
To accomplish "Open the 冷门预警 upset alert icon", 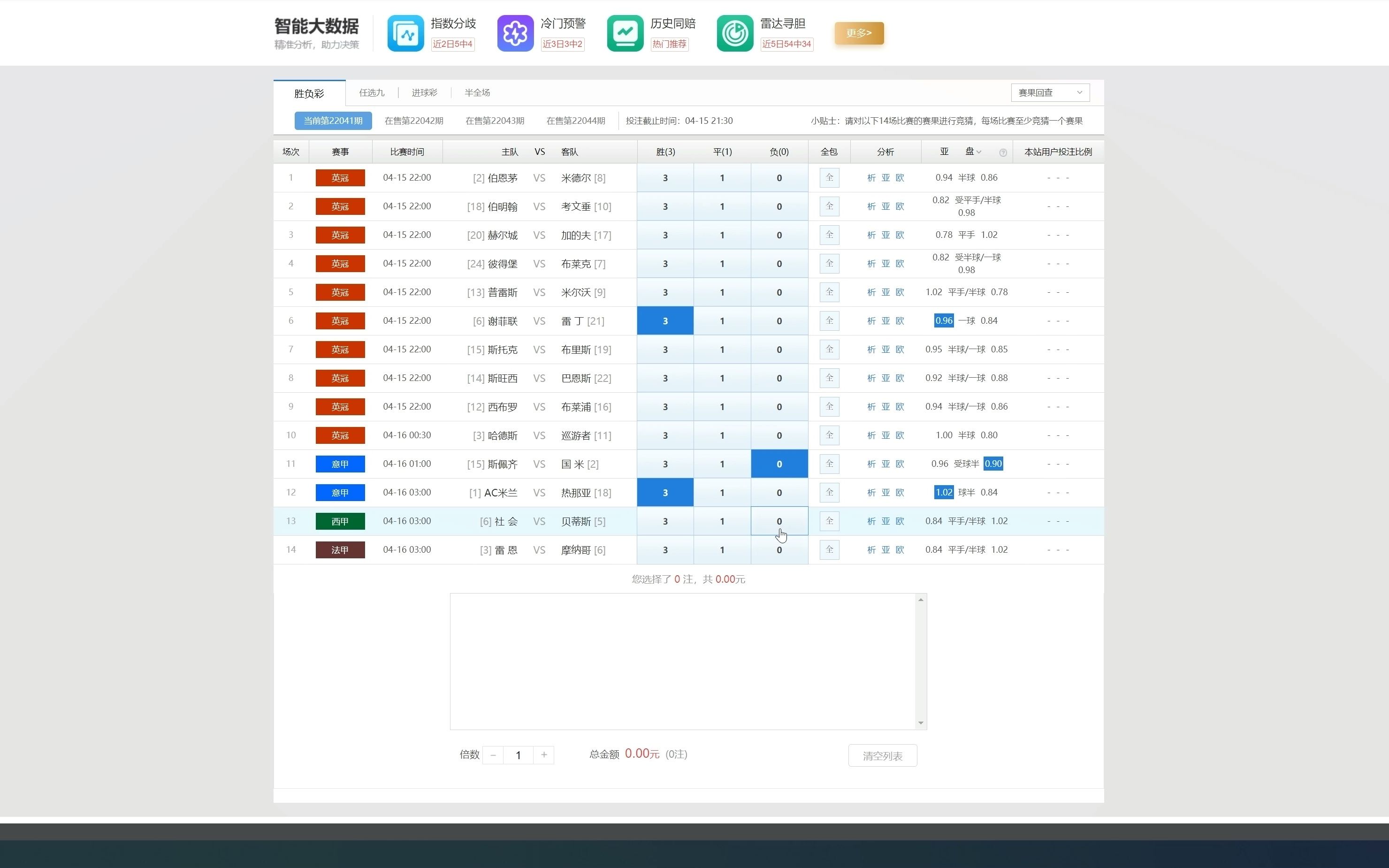I will pos(515,33).
